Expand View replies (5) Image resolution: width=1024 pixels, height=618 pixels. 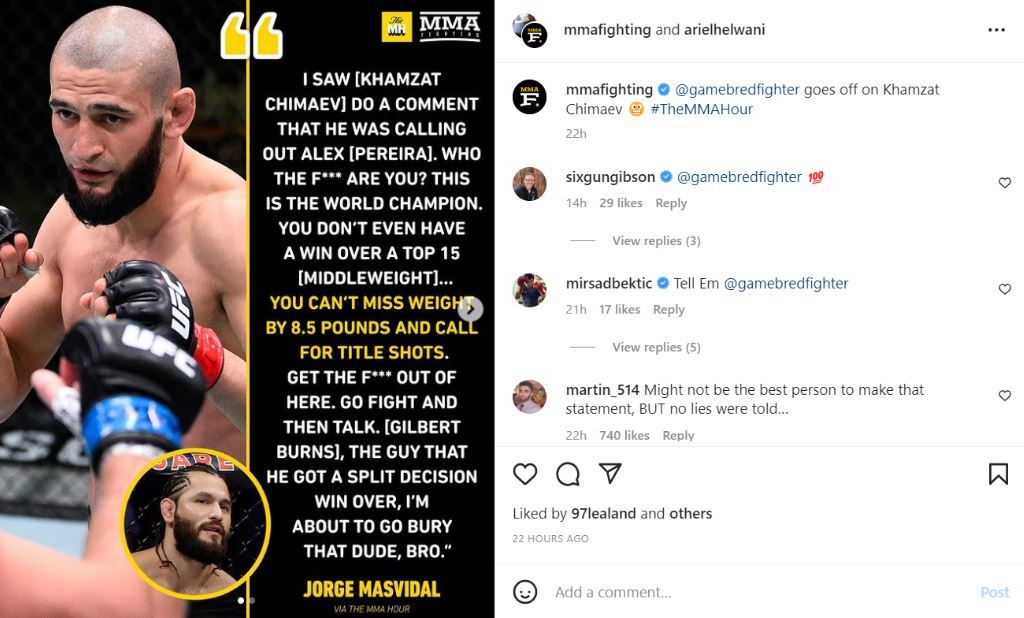point(656,347)
